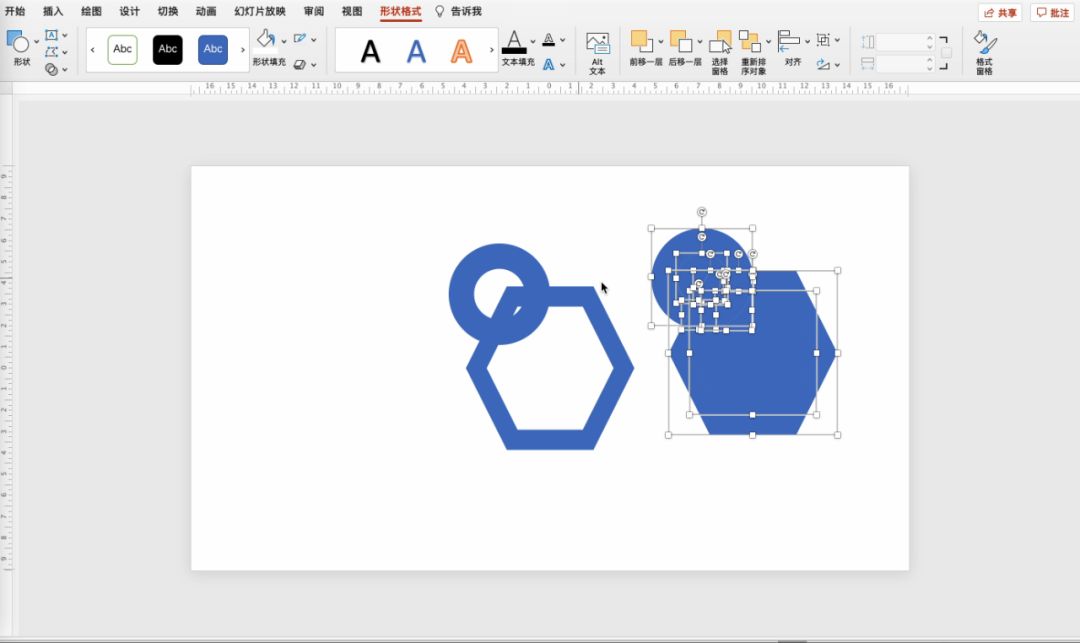Viewport: 1080px width, 643px height.
Task: Switch to the 设计 tab
Action: click(129, 11)
